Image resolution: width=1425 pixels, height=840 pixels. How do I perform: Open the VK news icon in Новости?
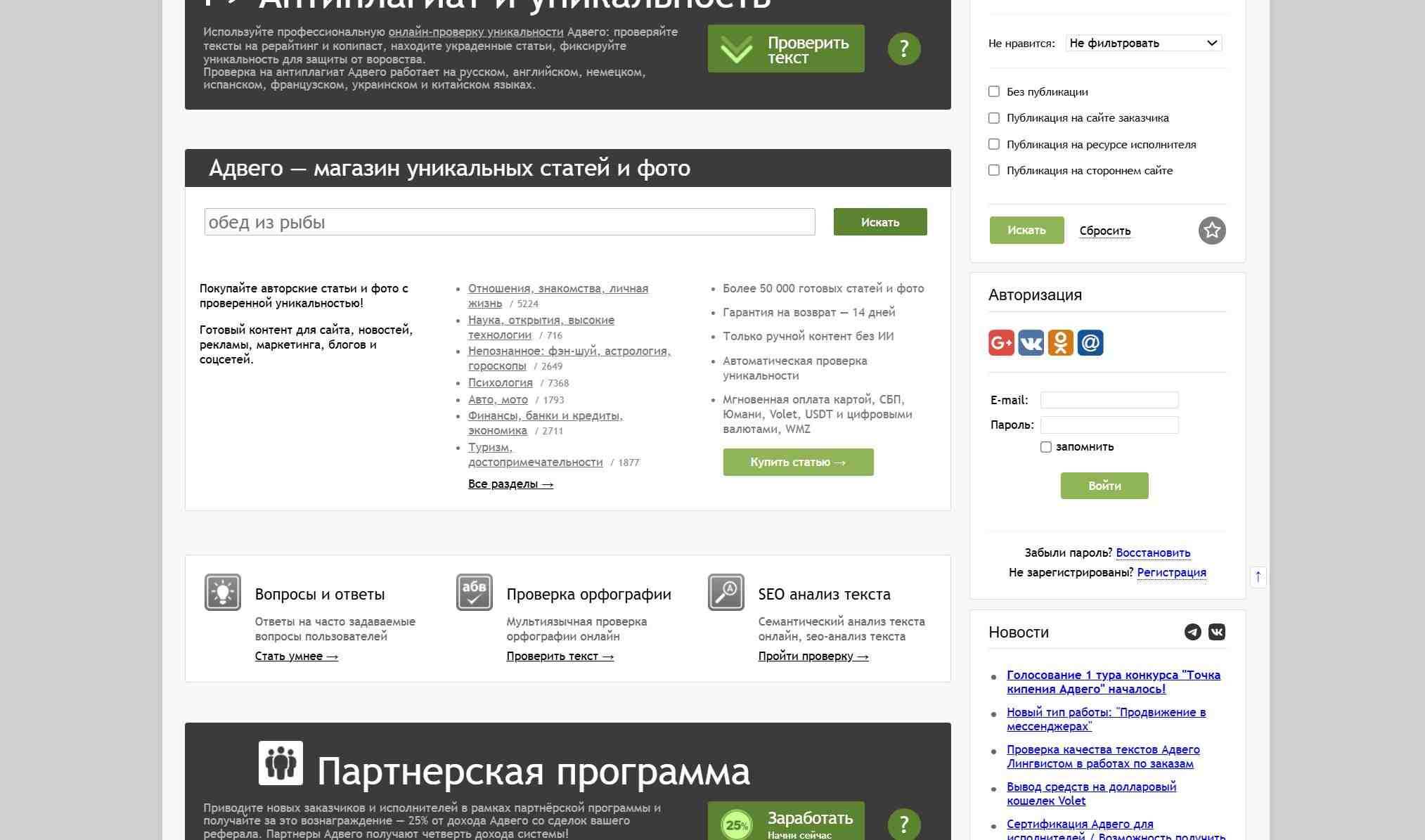pos(1216,632)
